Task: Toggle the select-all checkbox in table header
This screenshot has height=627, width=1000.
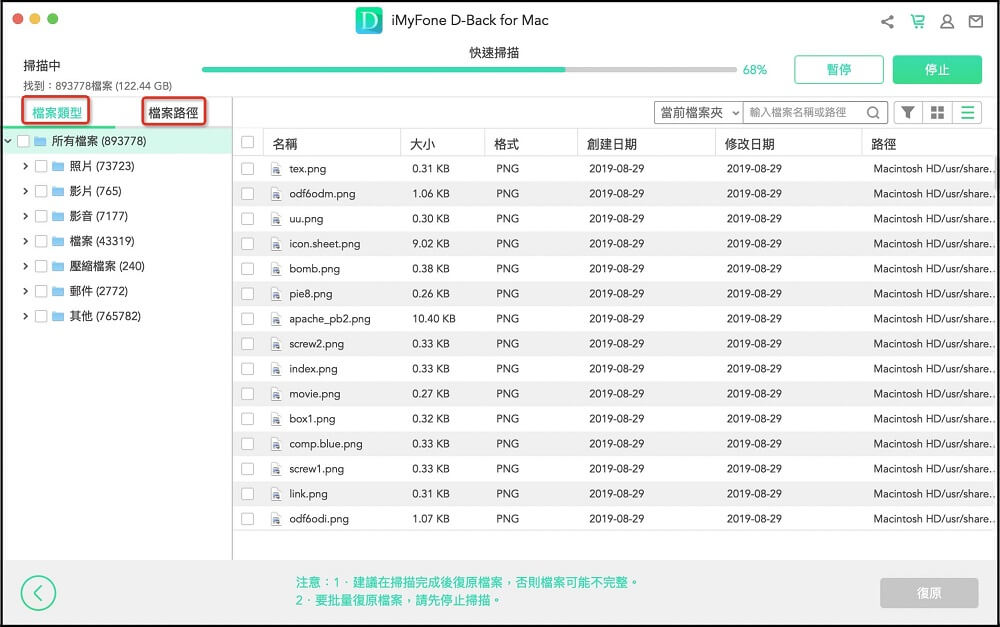Action: 247,144
